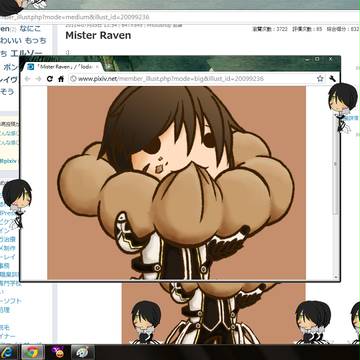Close the Mister Raven tab
Screen dimensions: 360x360
tap(97, 67)
